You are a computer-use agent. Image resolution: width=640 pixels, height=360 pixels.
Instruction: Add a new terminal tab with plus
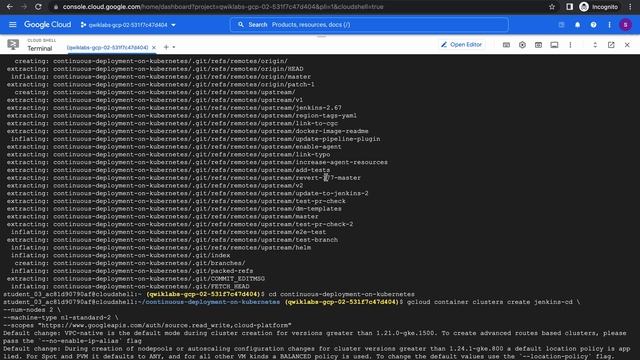[x=166, y=47]
